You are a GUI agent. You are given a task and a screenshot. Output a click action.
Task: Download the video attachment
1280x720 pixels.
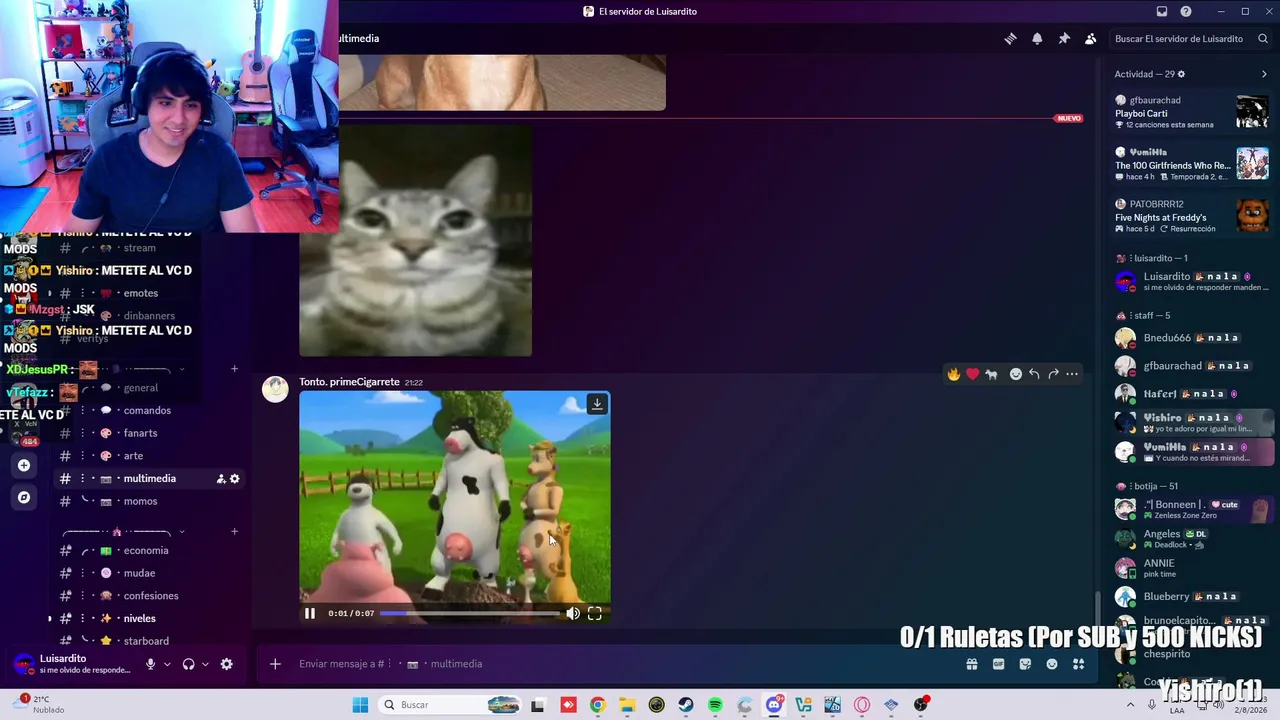click(597, 404)
